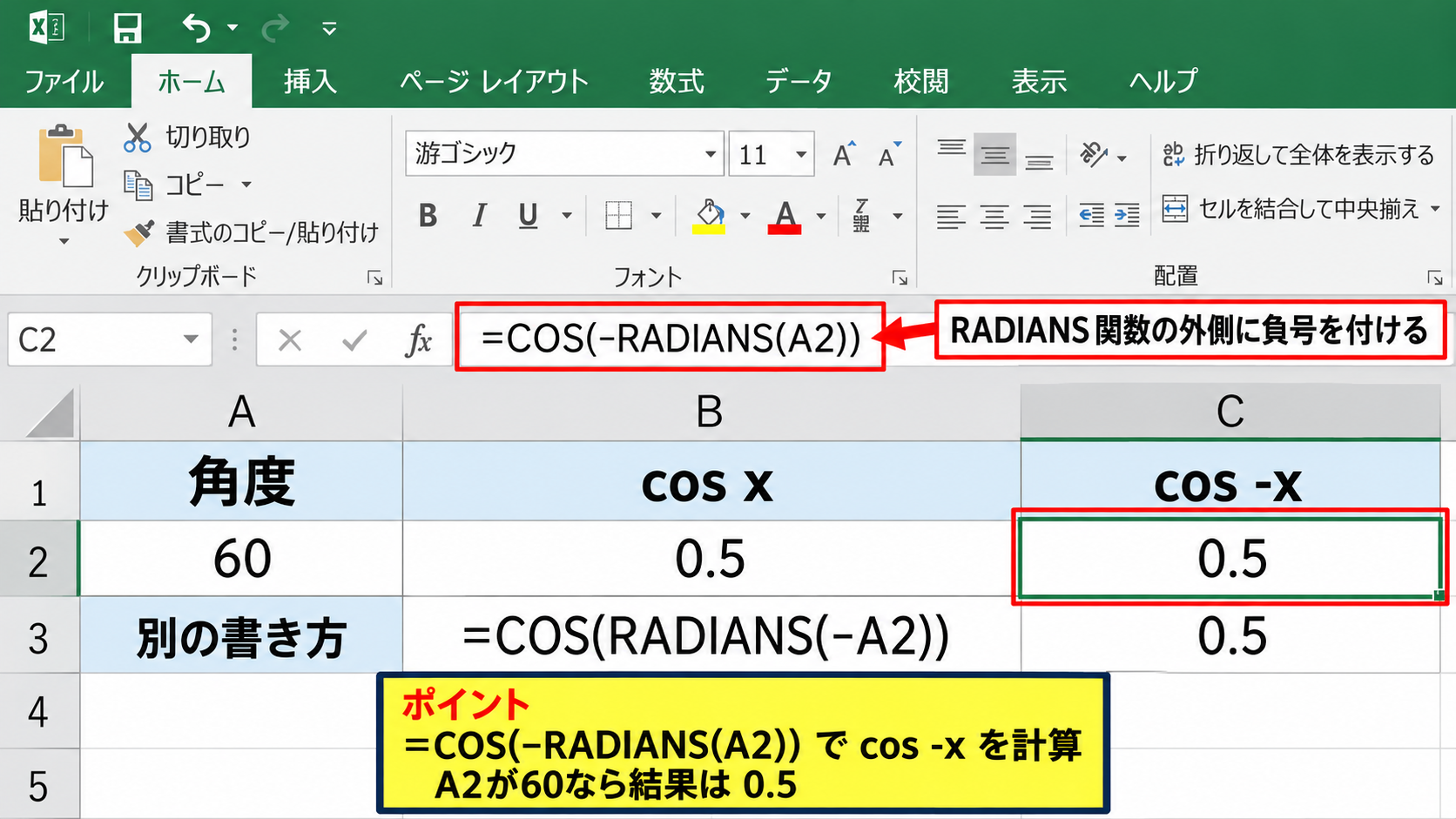Expand the Name Box dropdown arrow
1456x819 pixels.
[191, 339]
